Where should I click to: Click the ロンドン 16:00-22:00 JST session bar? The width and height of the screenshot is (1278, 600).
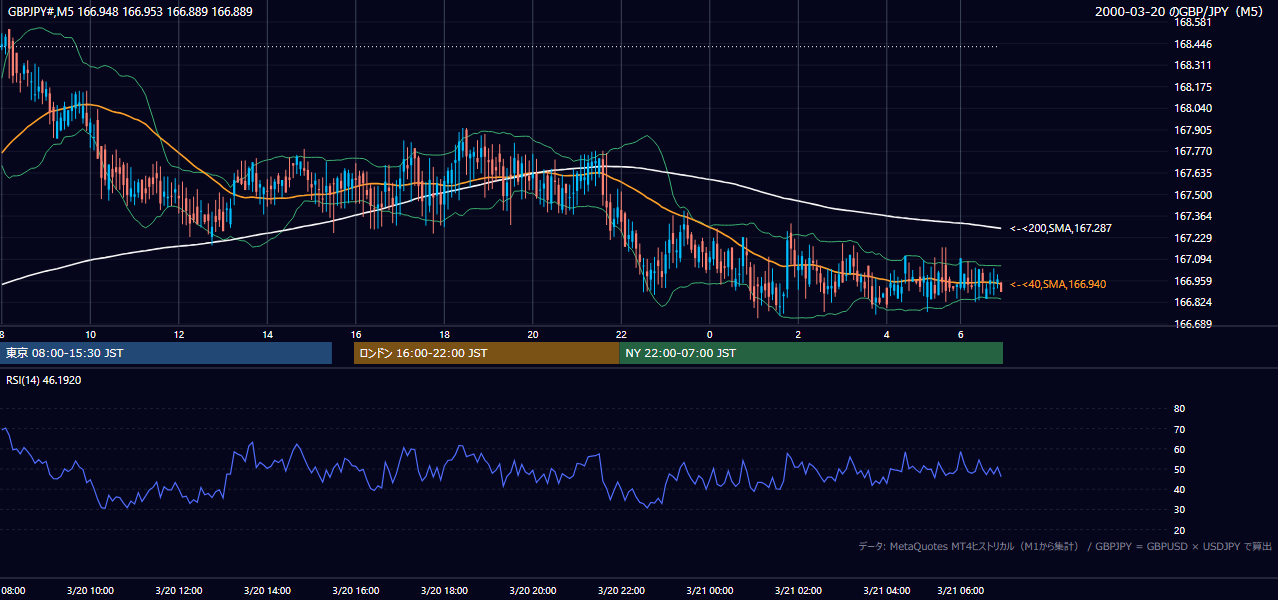(x=487, y=353)
